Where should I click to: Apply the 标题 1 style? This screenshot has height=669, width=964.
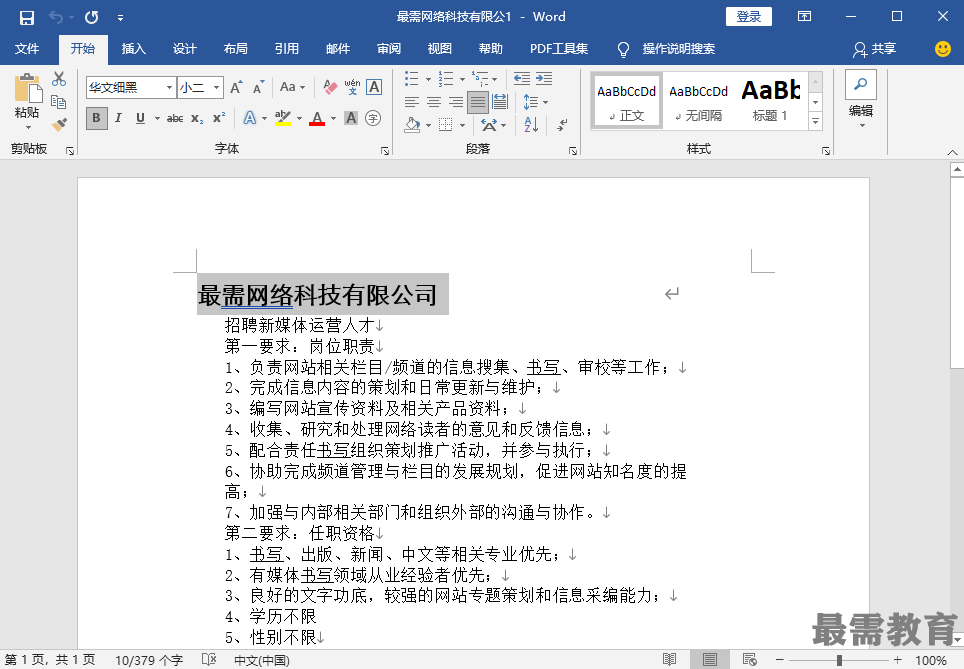point(770,101)
